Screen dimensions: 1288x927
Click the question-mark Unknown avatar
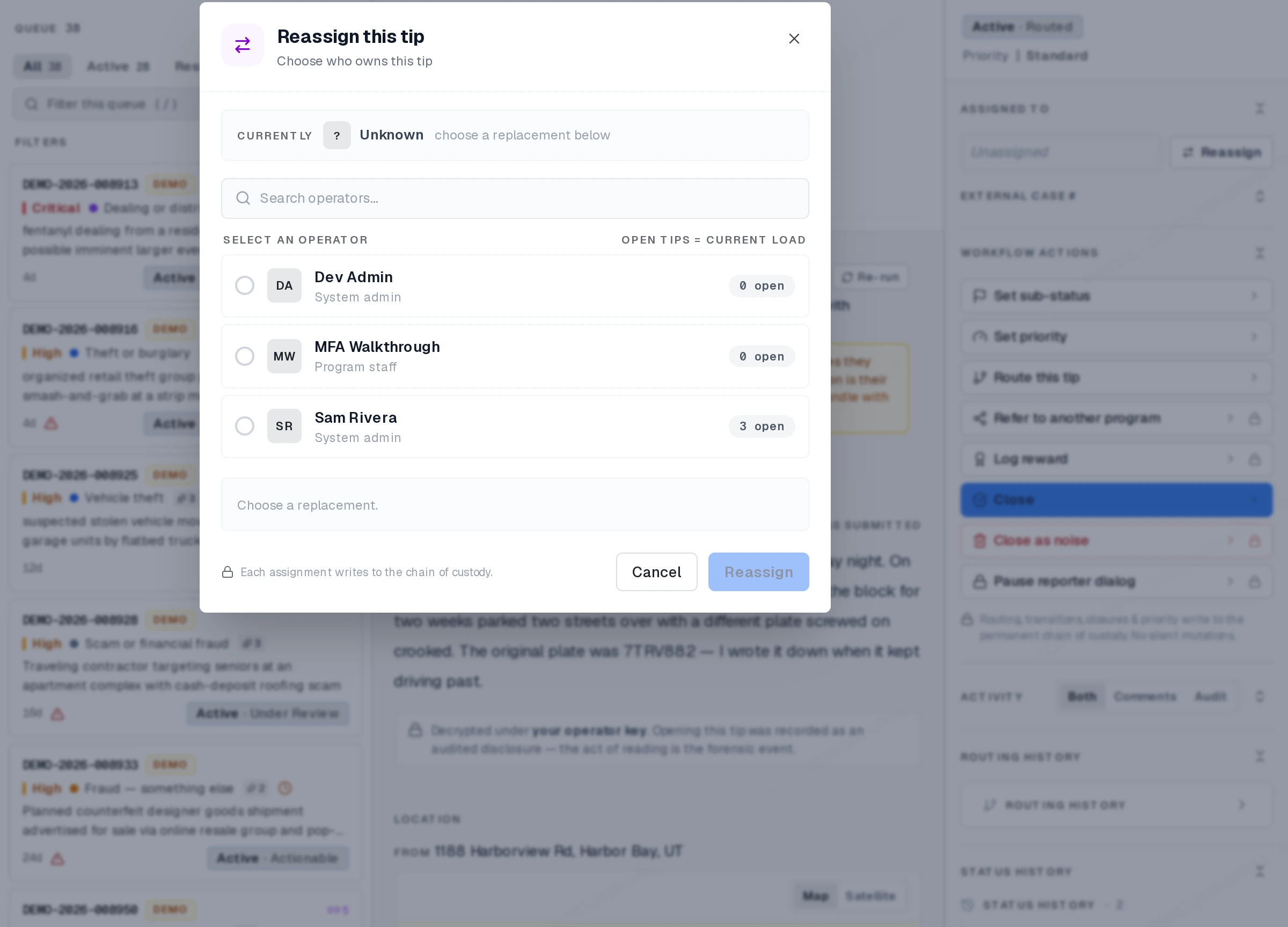click(337, 135)
